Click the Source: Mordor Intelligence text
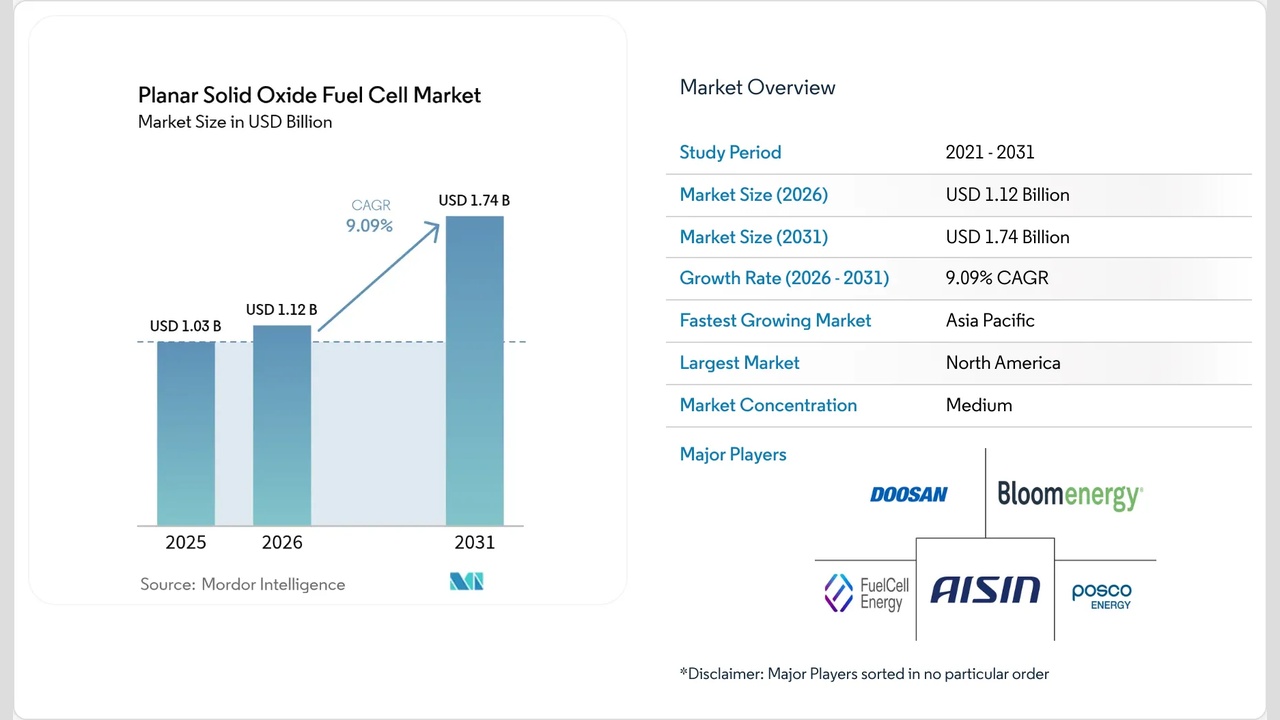Image resolution: width=1280 pixels, height=720 pixels. tap(243, 584)
